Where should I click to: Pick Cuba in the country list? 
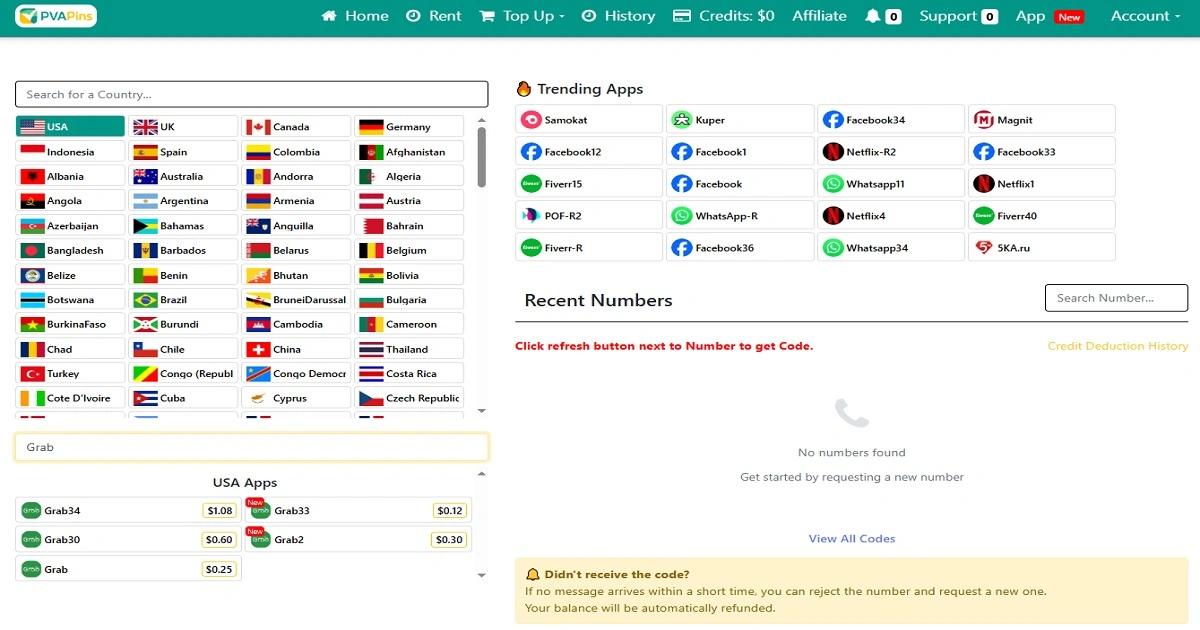pos(184,398)
